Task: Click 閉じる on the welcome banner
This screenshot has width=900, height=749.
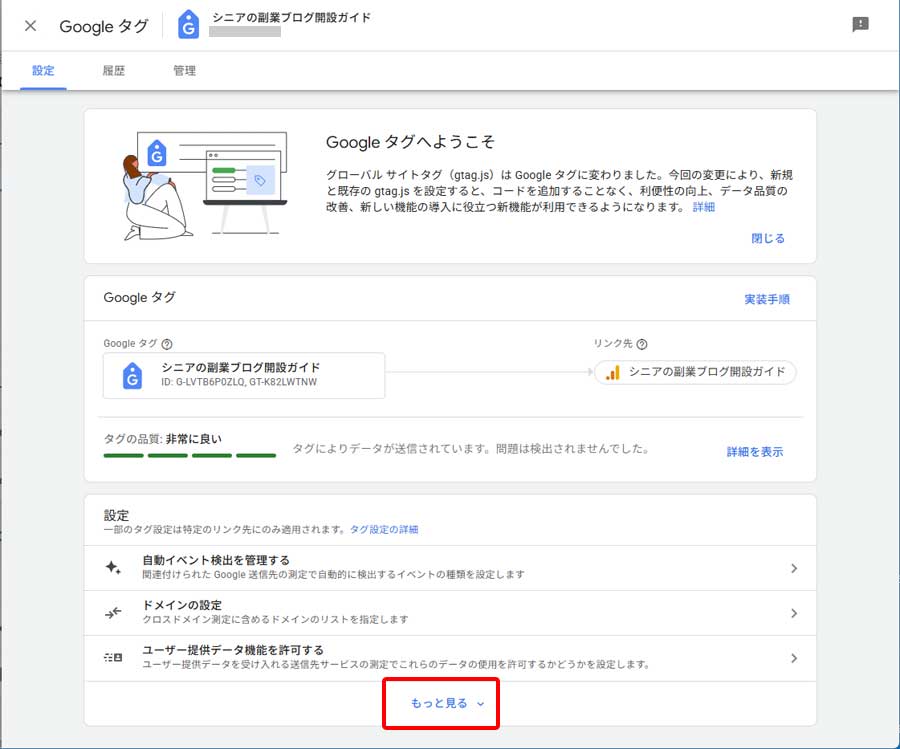Action: tap(767, 238)
